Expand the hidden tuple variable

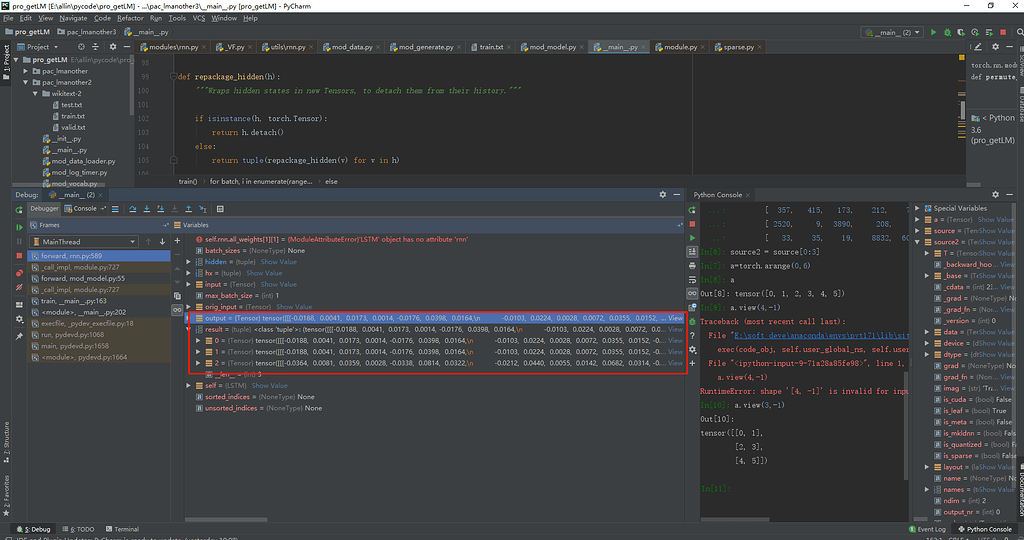(x=189, y=260)
